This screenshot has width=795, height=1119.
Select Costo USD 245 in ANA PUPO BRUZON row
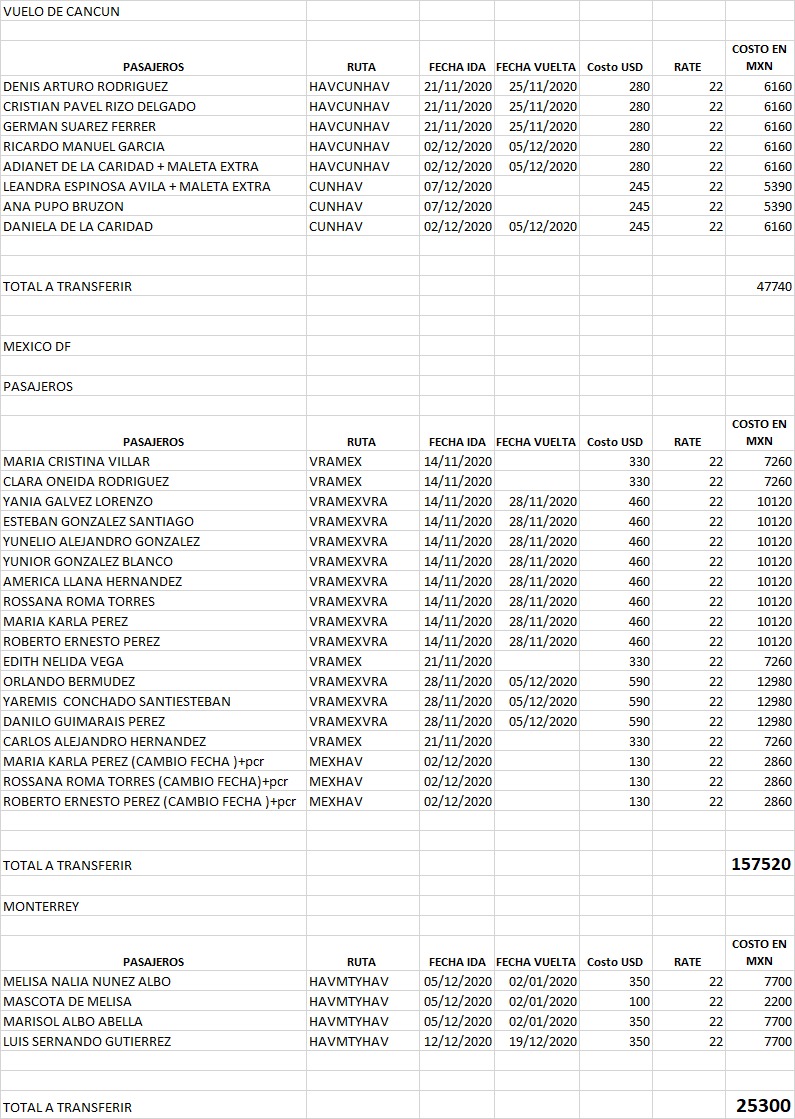616,206
